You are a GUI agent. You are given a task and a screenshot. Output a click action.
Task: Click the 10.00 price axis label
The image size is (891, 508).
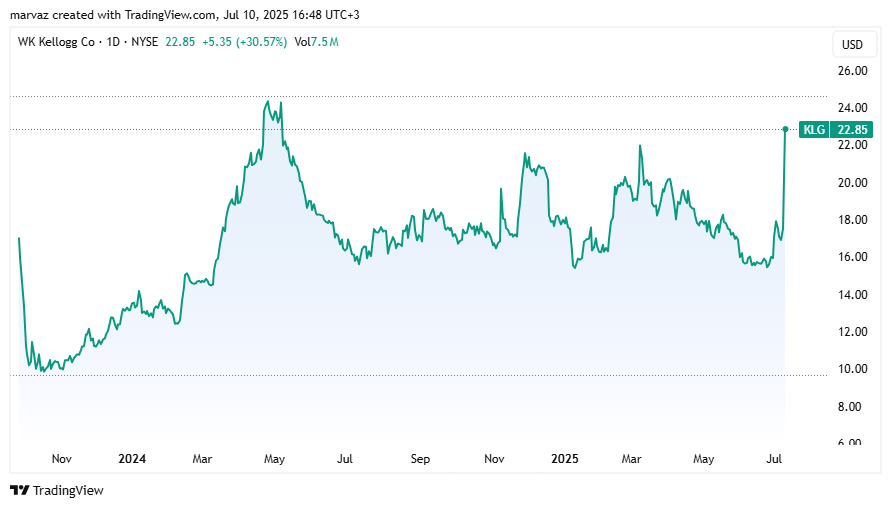coord(852,369)
